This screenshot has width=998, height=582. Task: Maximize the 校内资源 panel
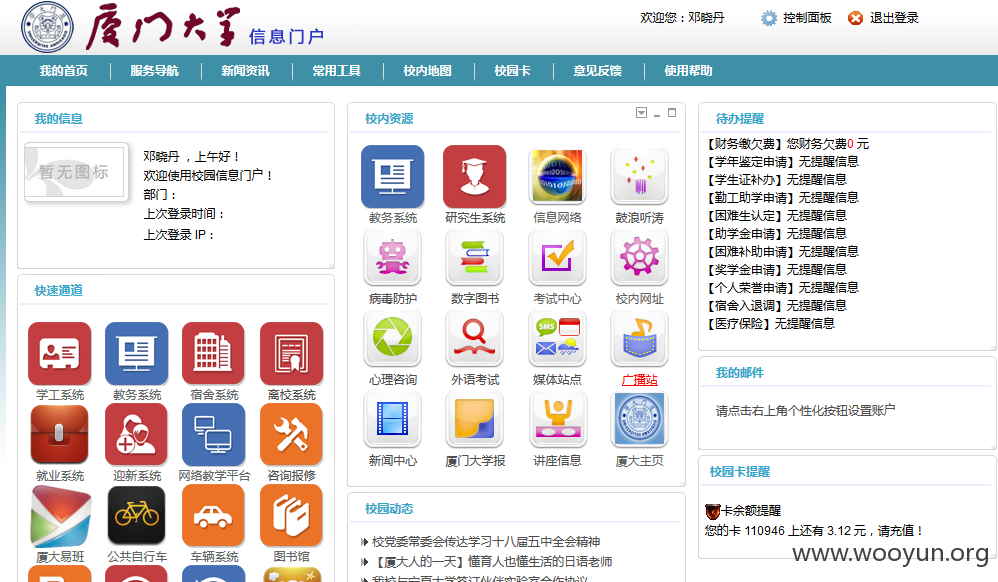(671, 113)
